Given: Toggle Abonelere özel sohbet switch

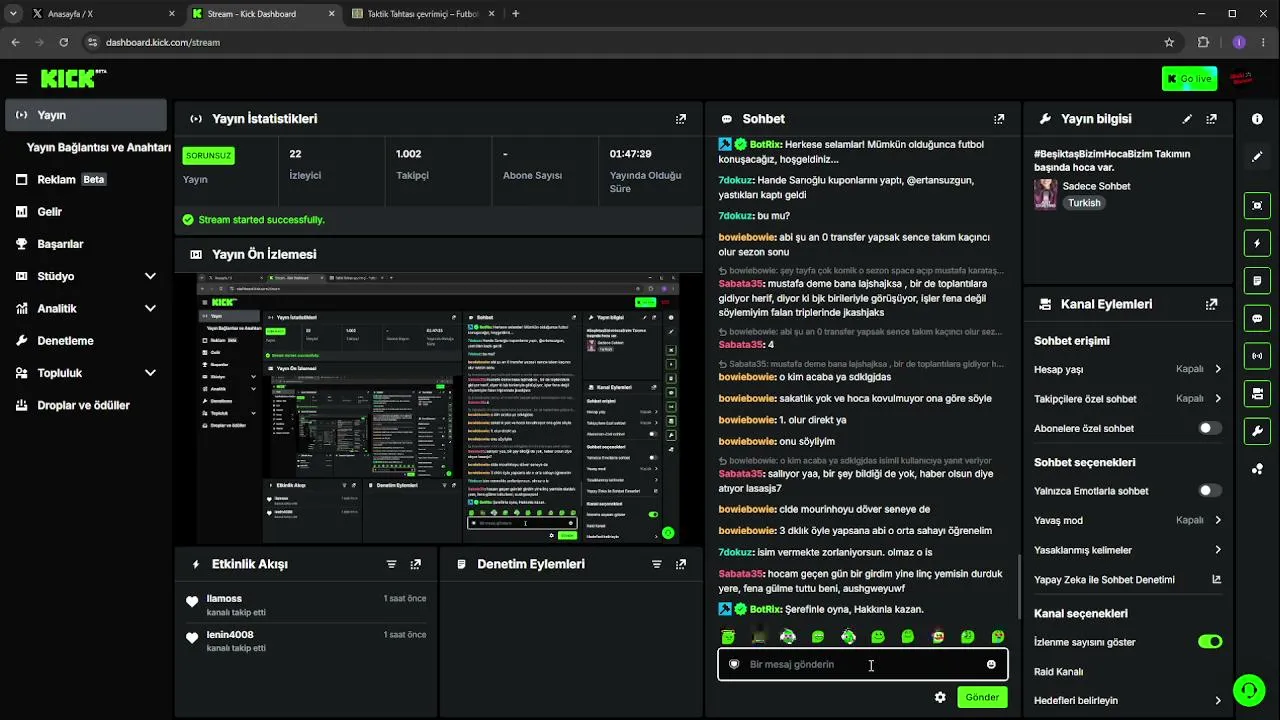Looking at the screenshot, I should 1210,428.
